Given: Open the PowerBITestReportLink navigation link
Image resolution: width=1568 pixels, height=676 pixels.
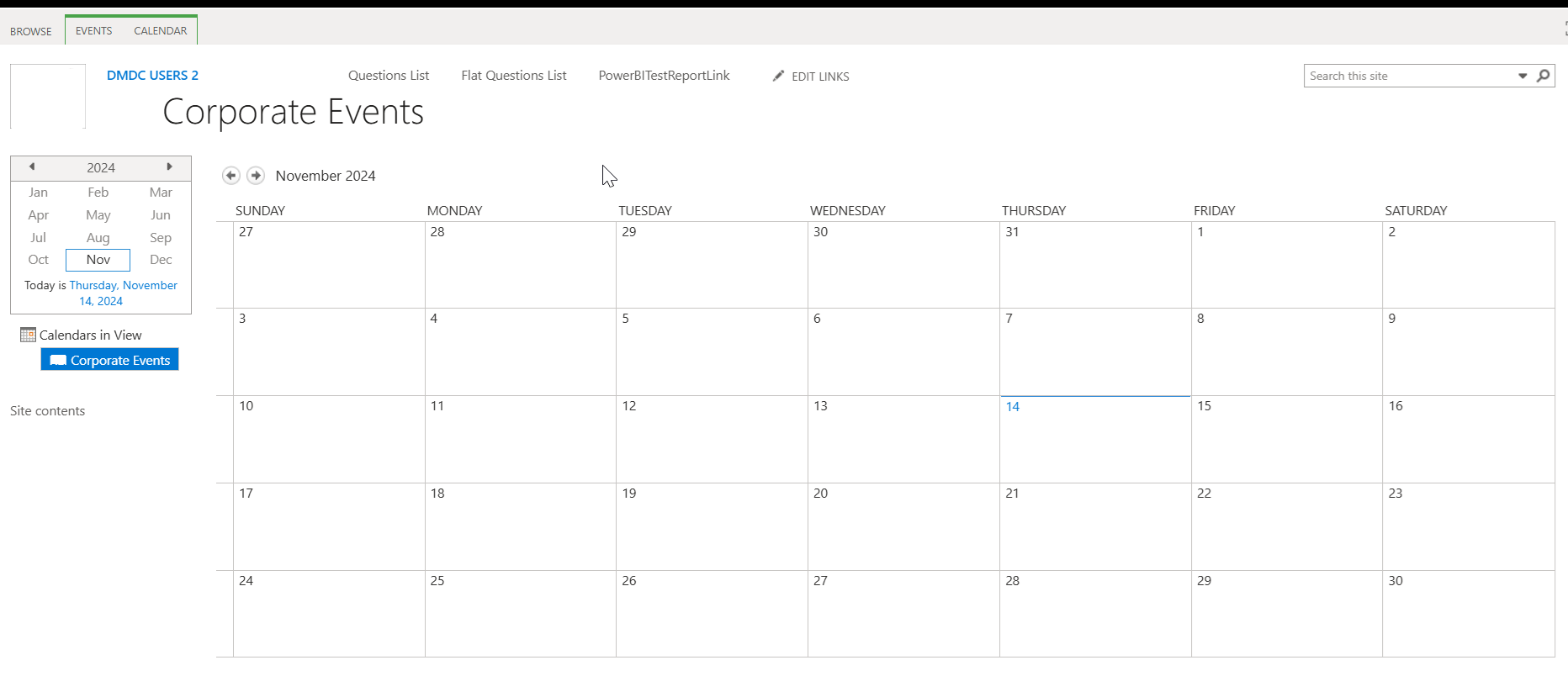Looking at the screenshot, I should [665, 76].
